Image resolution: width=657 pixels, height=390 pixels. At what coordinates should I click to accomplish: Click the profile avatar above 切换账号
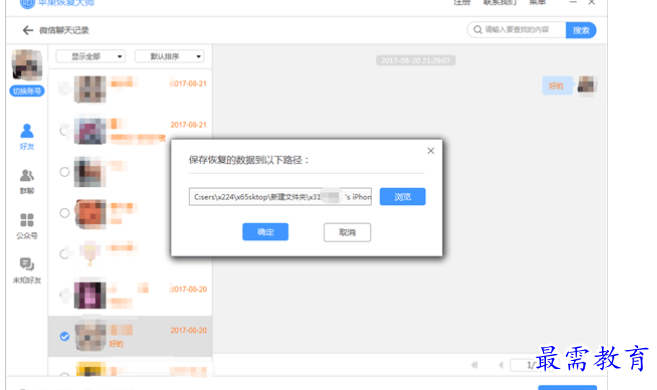(x=27, y=65)
